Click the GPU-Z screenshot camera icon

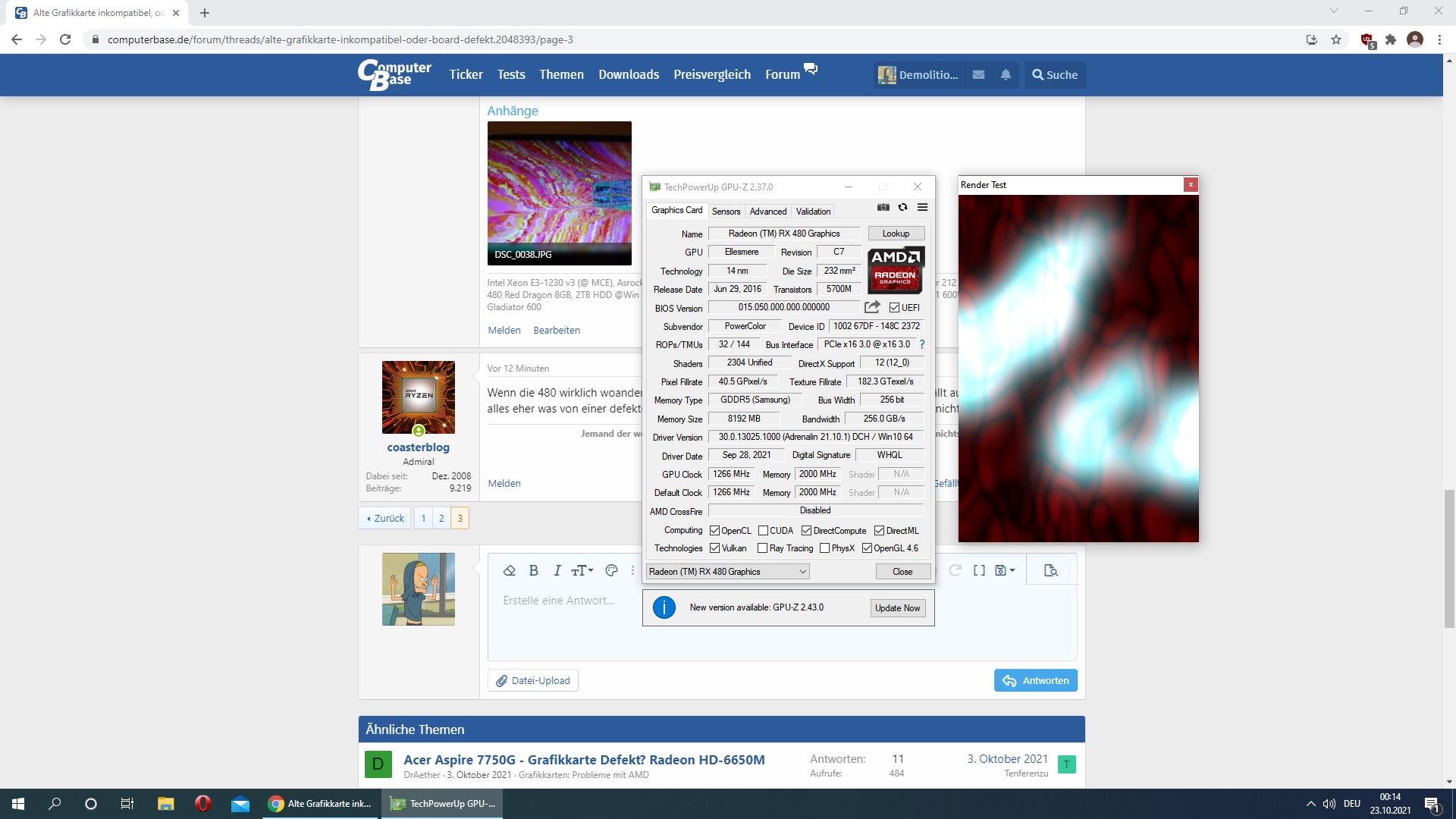883,208
